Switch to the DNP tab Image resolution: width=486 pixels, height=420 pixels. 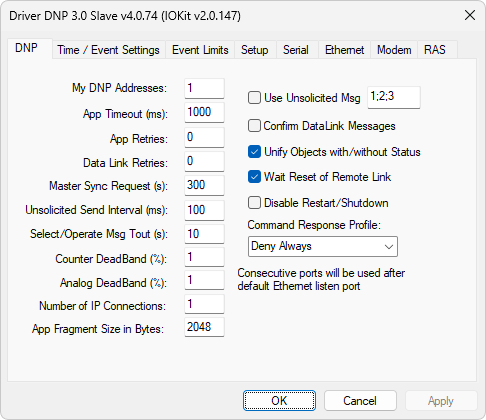coord(29,49)
